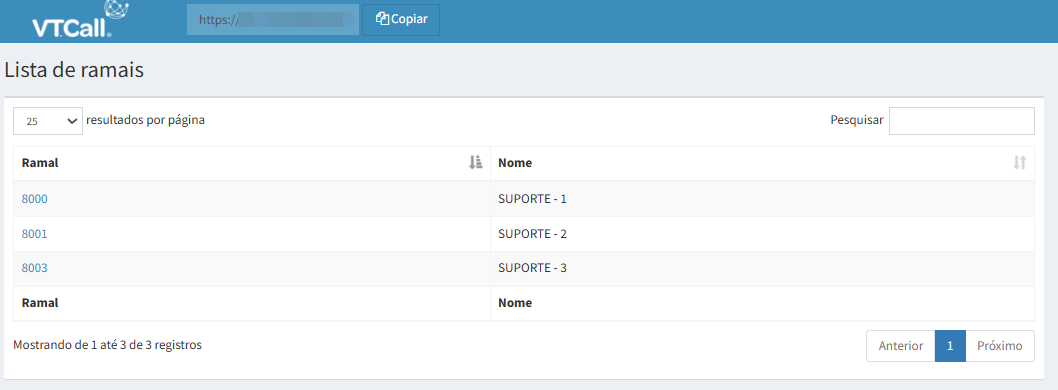Sort by the Nome column header
Viewport: 1058px width, 390px height.
[x=762, y=163]
